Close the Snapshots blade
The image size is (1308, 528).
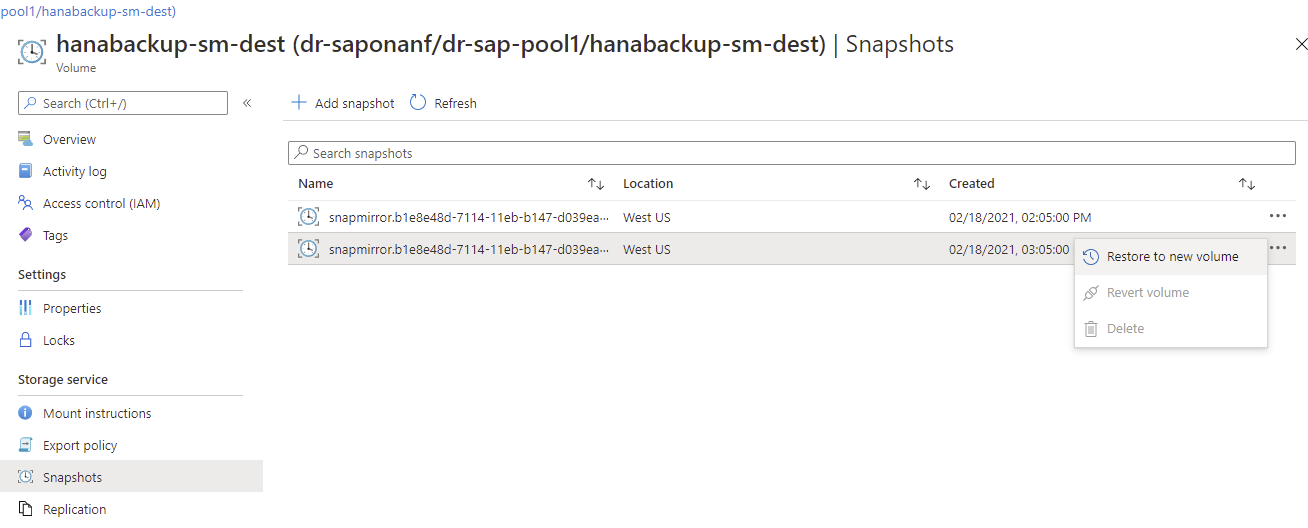tap(1300, 45)
